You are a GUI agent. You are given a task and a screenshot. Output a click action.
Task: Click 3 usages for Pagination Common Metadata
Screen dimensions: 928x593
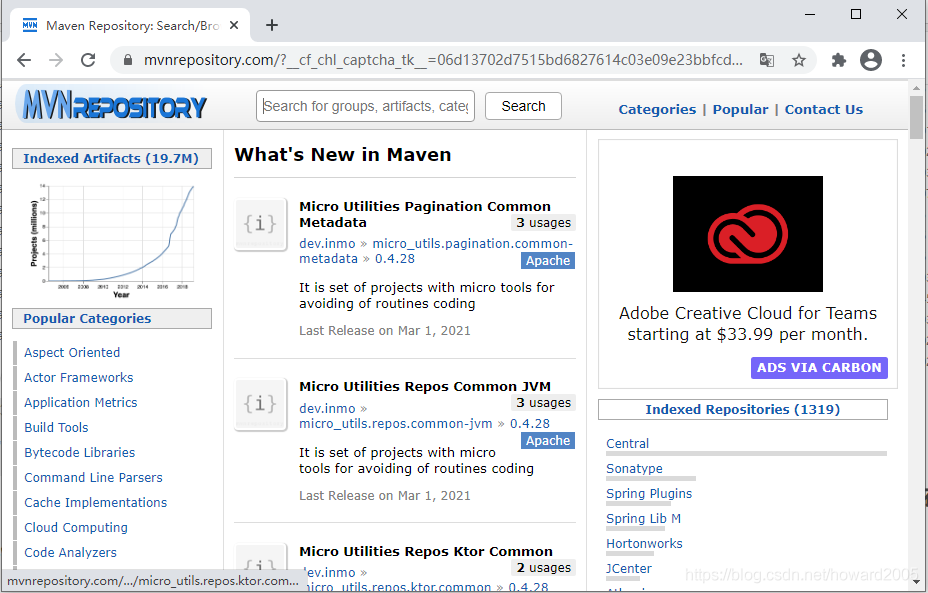543,223
